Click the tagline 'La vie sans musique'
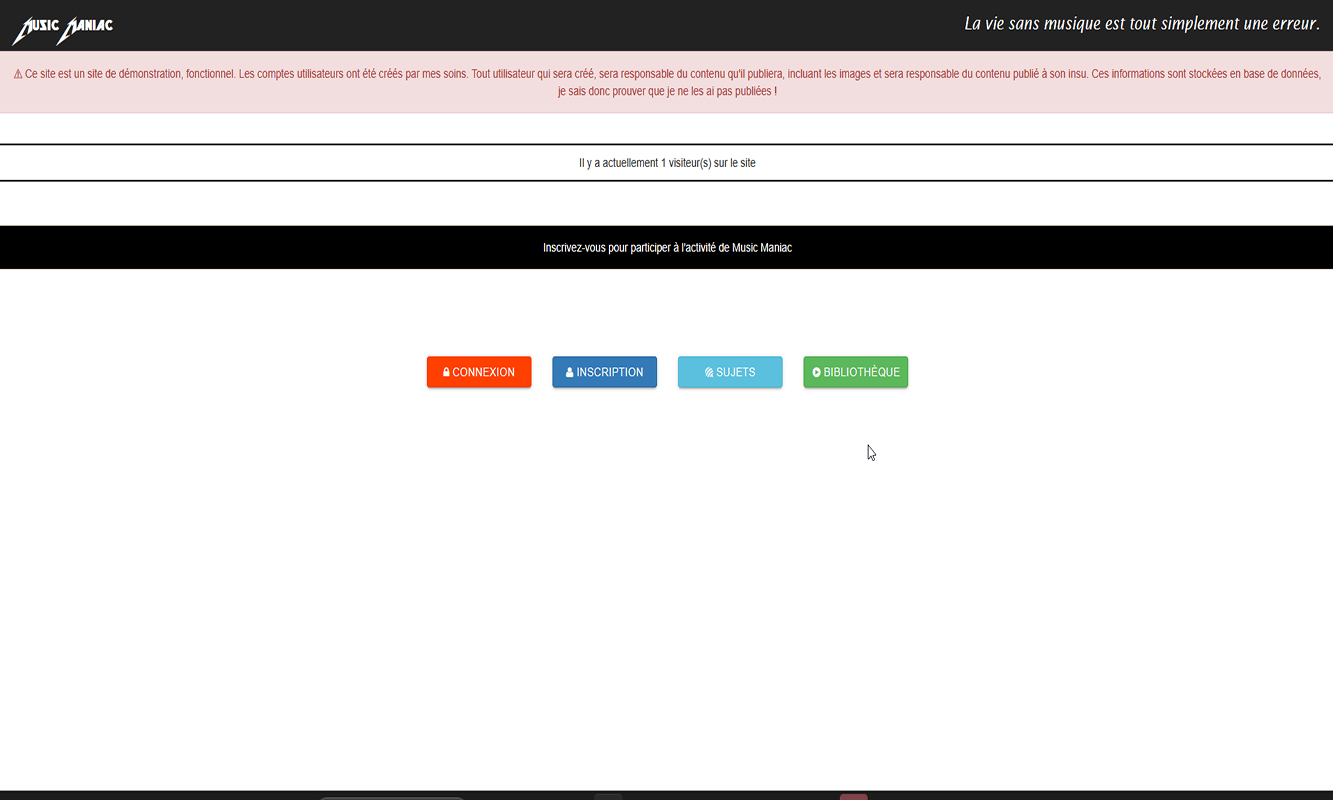The height and width of the screenshot is (800, 1333). 1141,24
